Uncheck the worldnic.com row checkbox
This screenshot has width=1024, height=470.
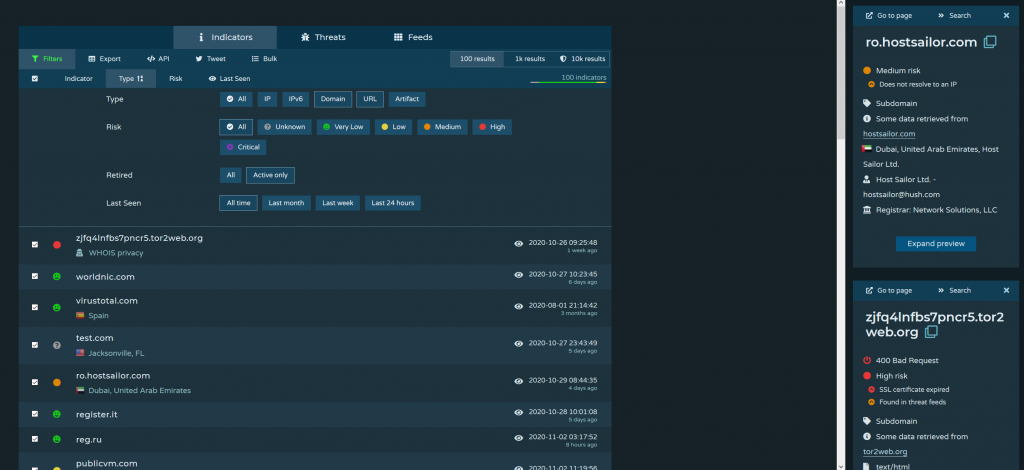pyautogui.click(x=35, y=276)
